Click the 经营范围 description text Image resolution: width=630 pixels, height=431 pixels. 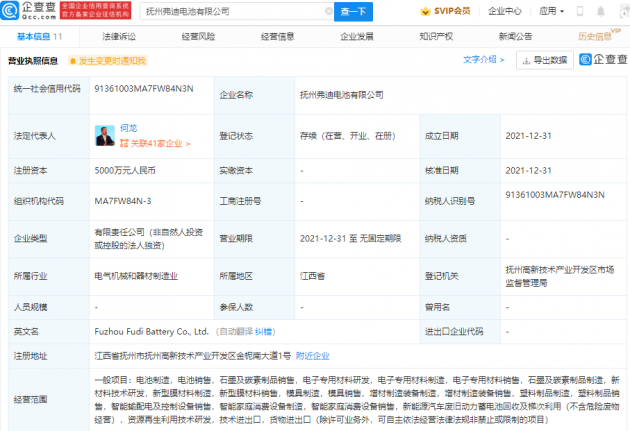click(x=357, y=400)
